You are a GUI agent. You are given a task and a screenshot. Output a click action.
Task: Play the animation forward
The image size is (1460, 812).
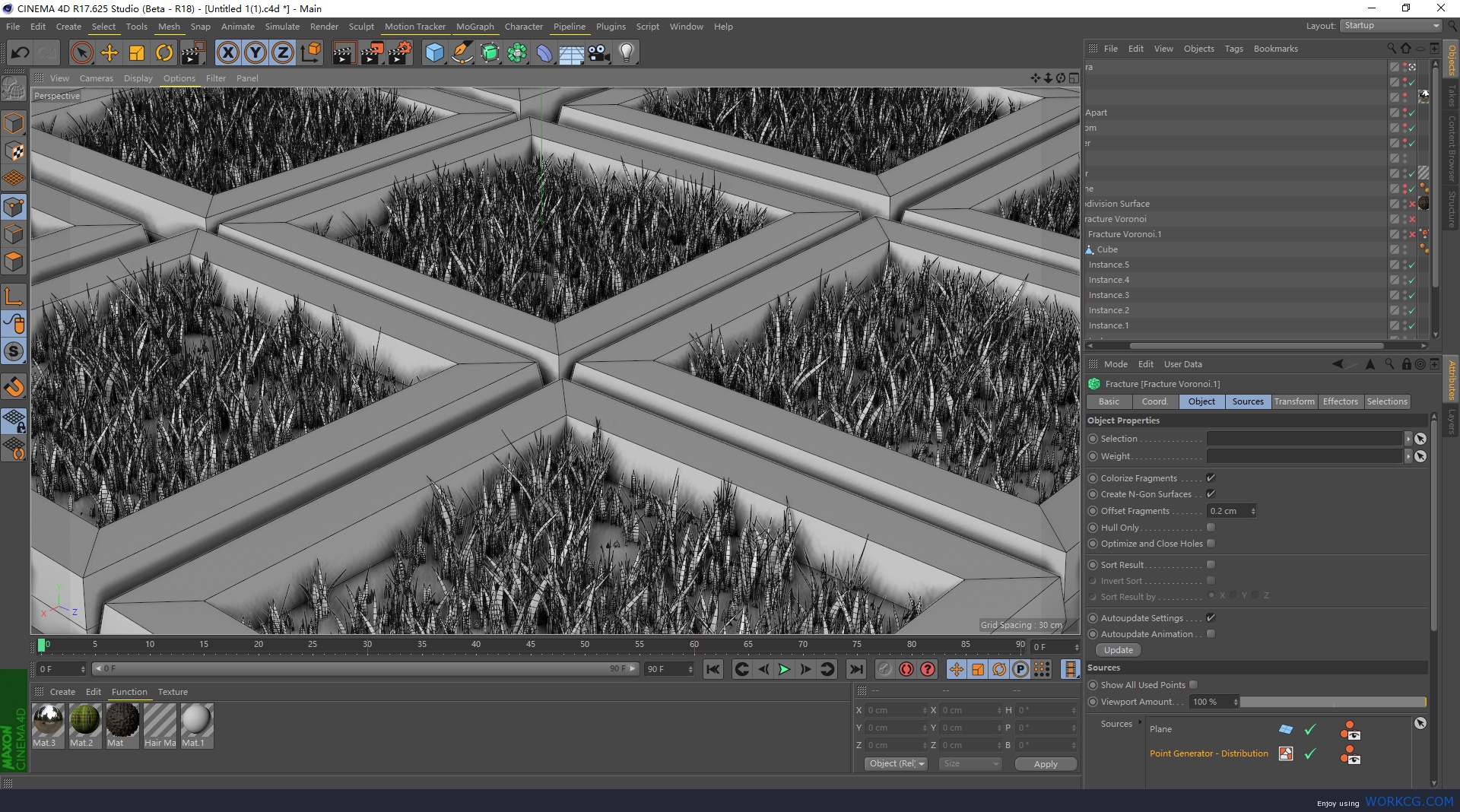click(784, 669)
